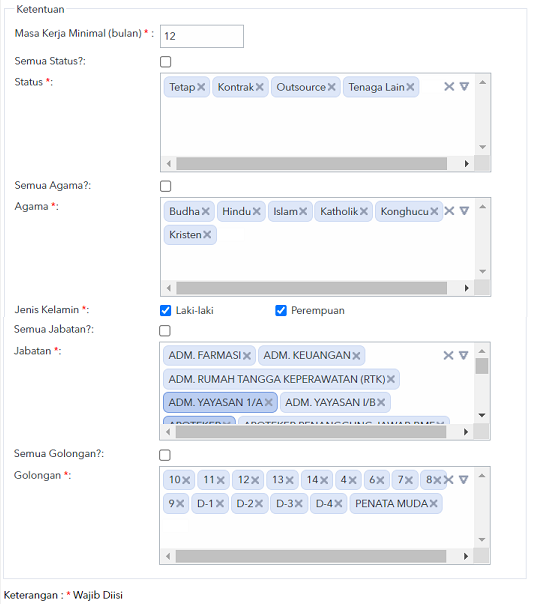This screenshot has width=536, height=604.
Task: Clear all selected Golongan values
Action: click(x=448, y=480)
